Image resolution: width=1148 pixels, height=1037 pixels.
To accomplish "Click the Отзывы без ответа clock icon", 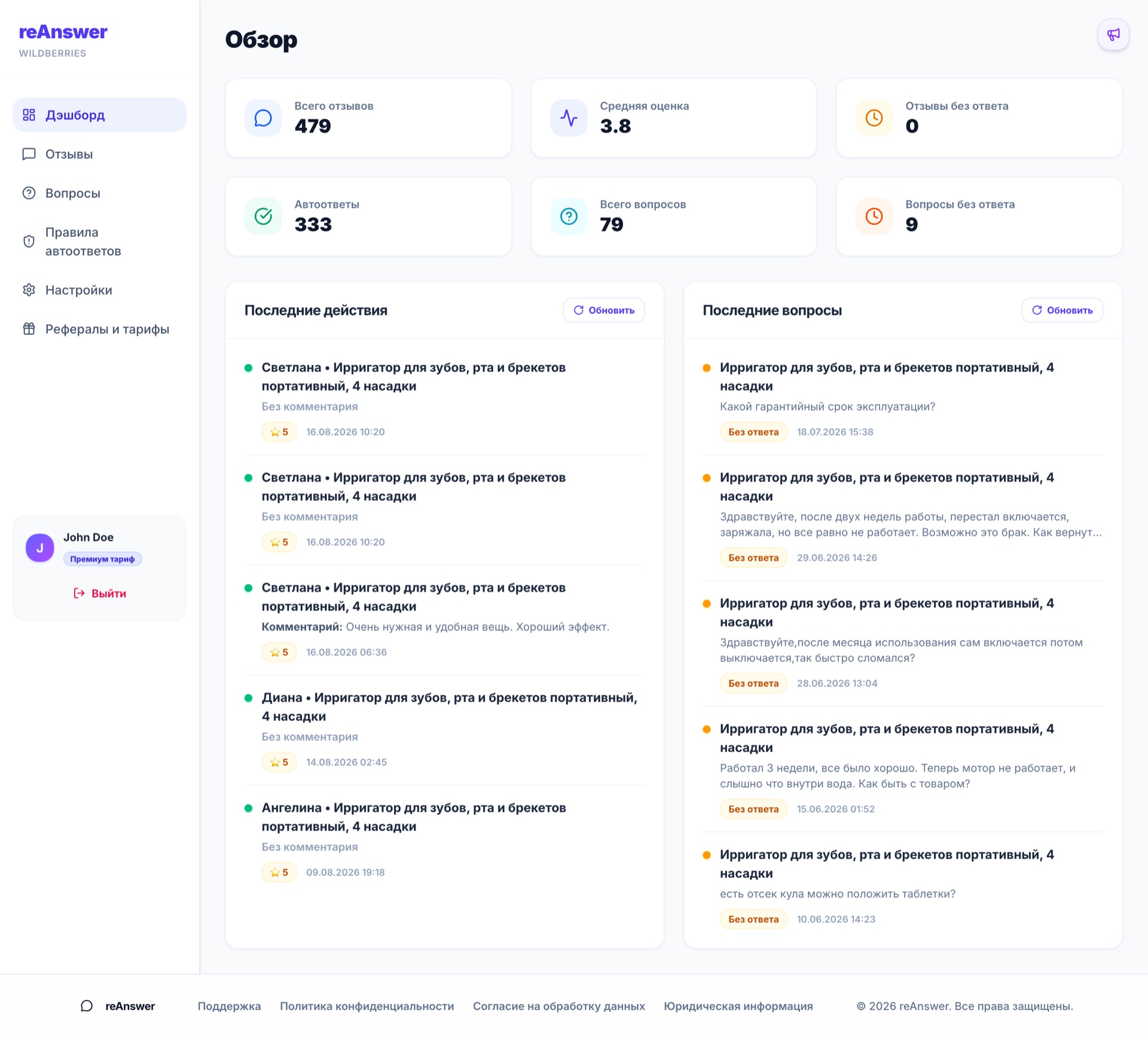I will point(874,118).
